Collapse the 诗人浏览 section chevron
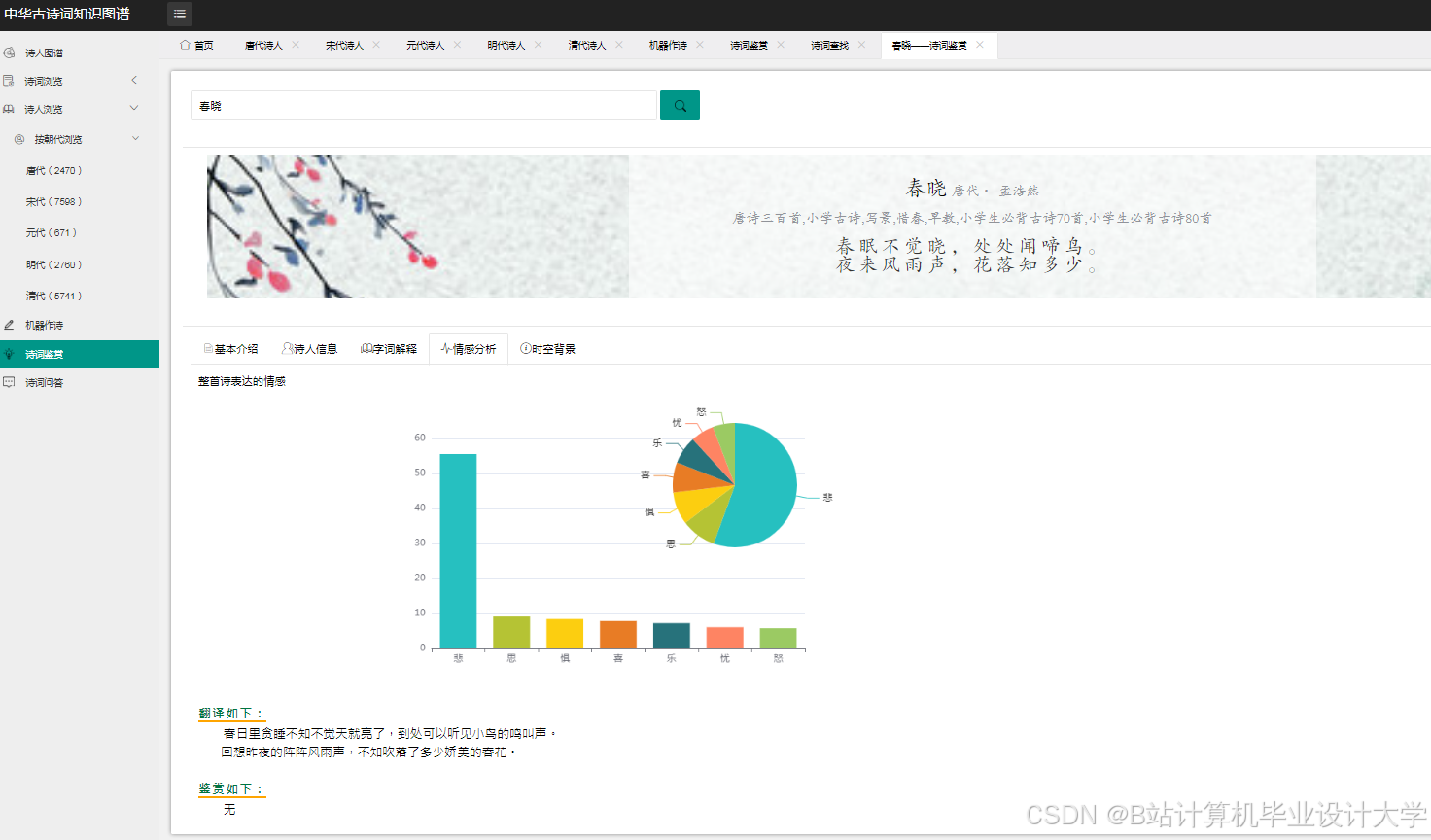Viewport: 1431px width, 840px height. click(x=135, y=108)
